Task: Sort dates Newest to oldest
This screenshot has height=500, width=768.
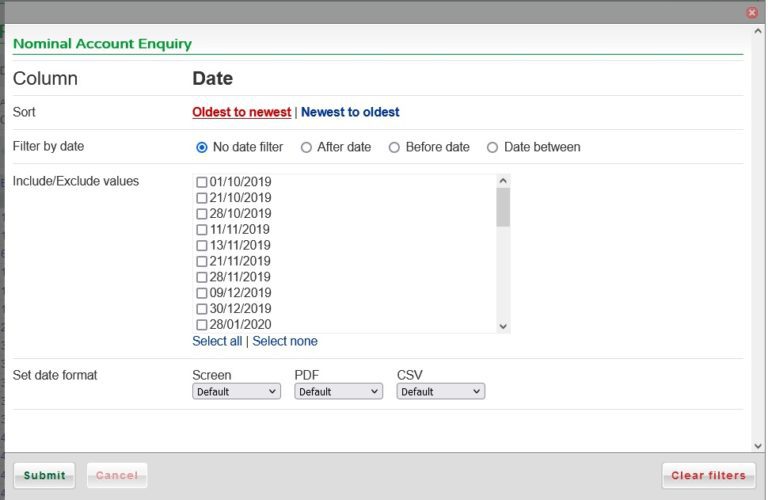Action: click(350, 112)
